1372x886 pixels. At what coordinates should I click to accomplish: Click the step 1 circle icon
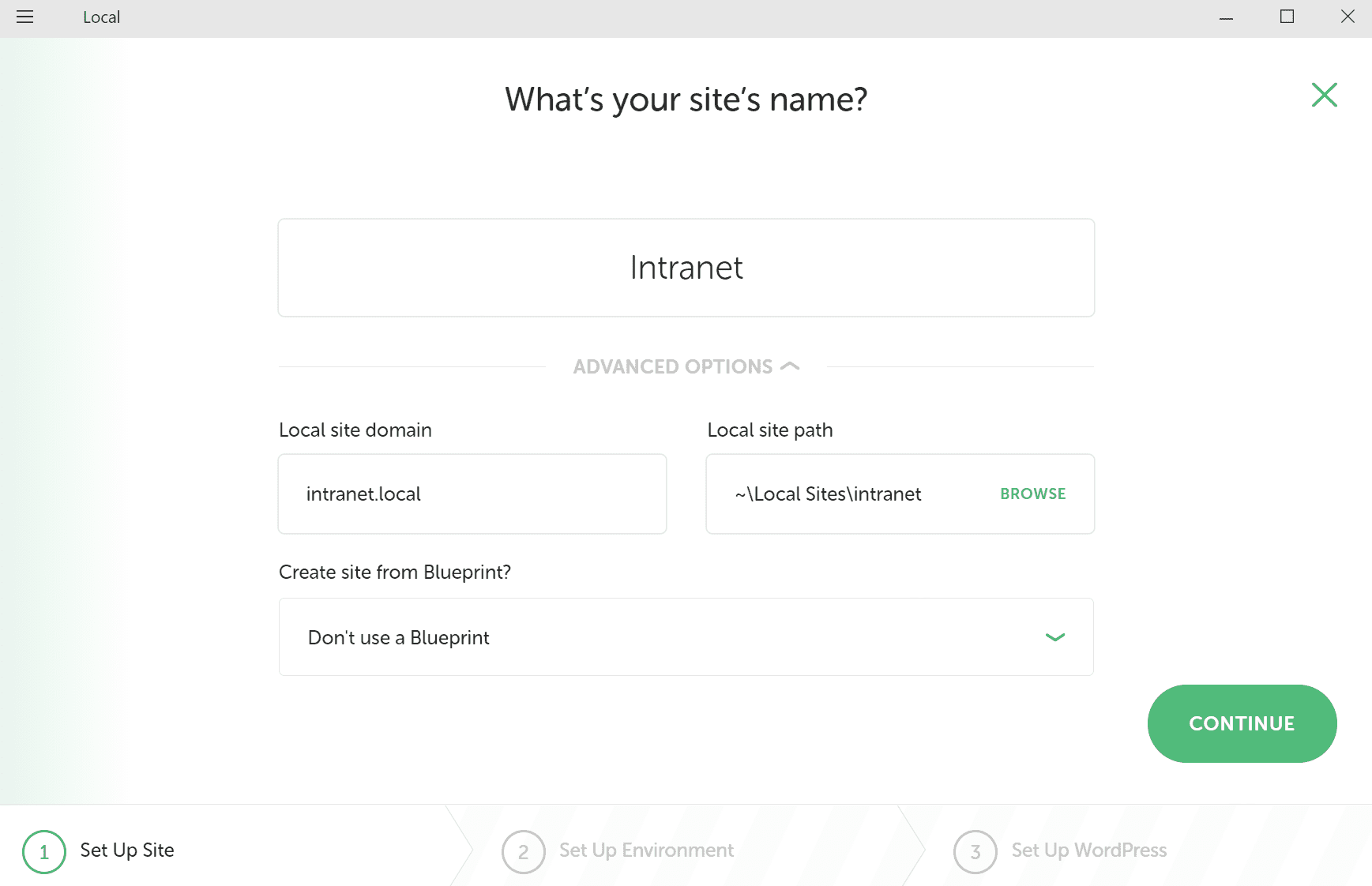43,850
